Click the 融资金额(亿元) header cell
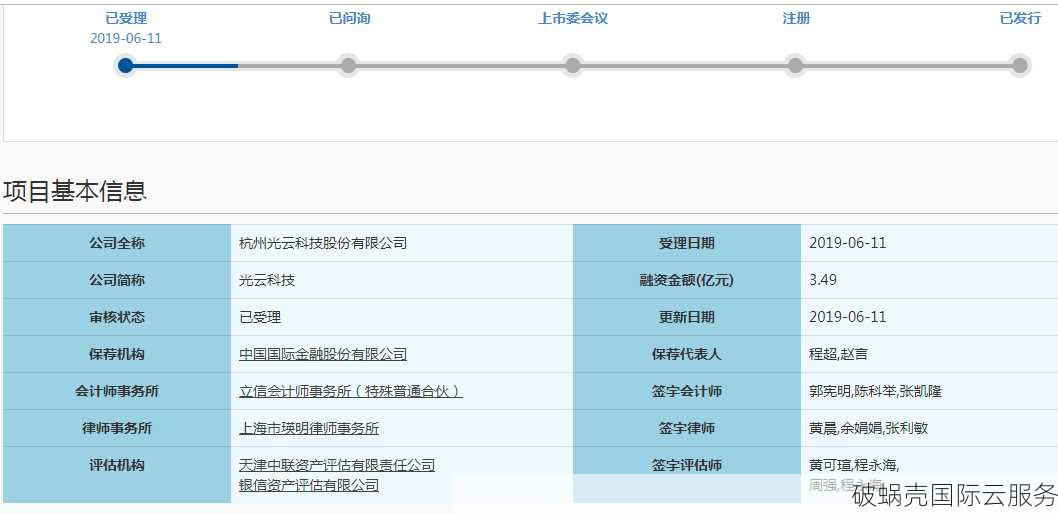The image size is (1058, 514). pos(687,280)
